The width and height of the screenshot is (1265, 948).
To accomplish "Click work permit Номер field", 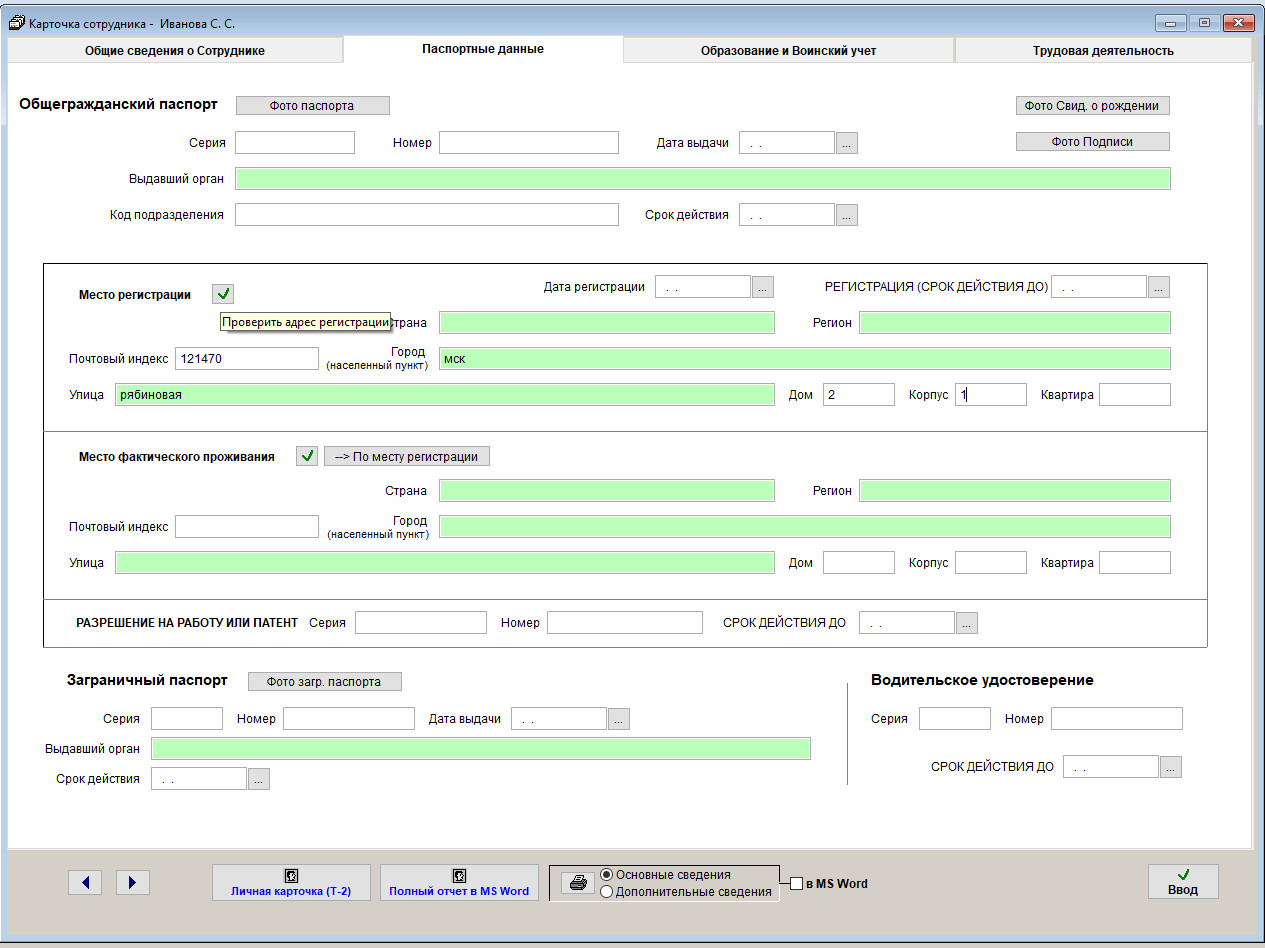I will [x=625, y=623].
